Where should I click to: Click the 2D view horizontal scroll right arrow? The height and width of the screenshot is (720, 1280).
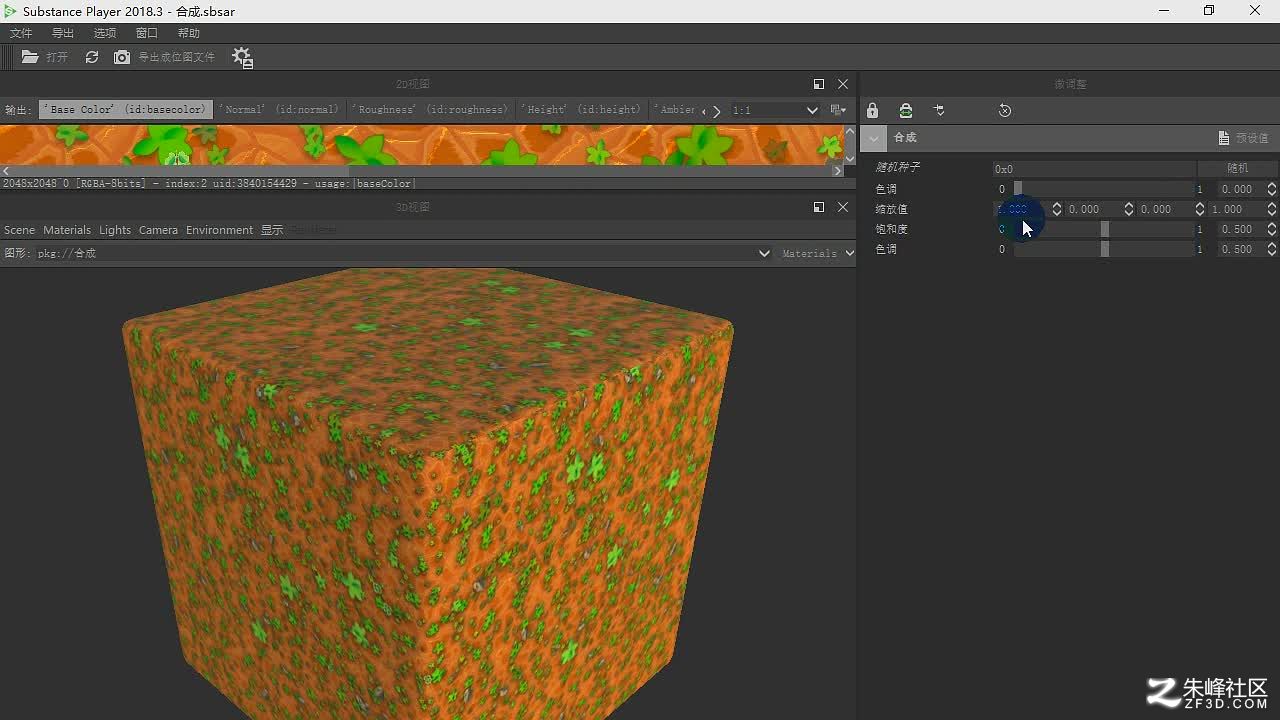pyautogui.click(x=838, y=171)
